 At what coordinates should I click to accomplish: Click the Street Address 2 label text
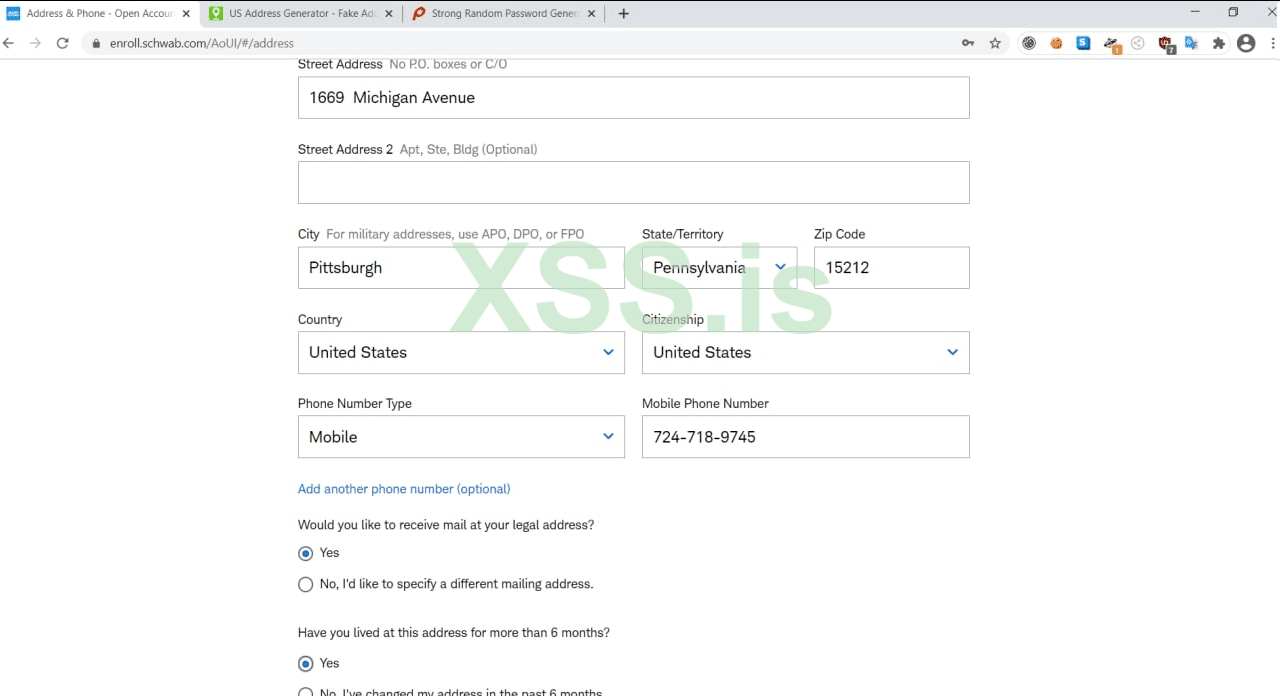[346, 149]
